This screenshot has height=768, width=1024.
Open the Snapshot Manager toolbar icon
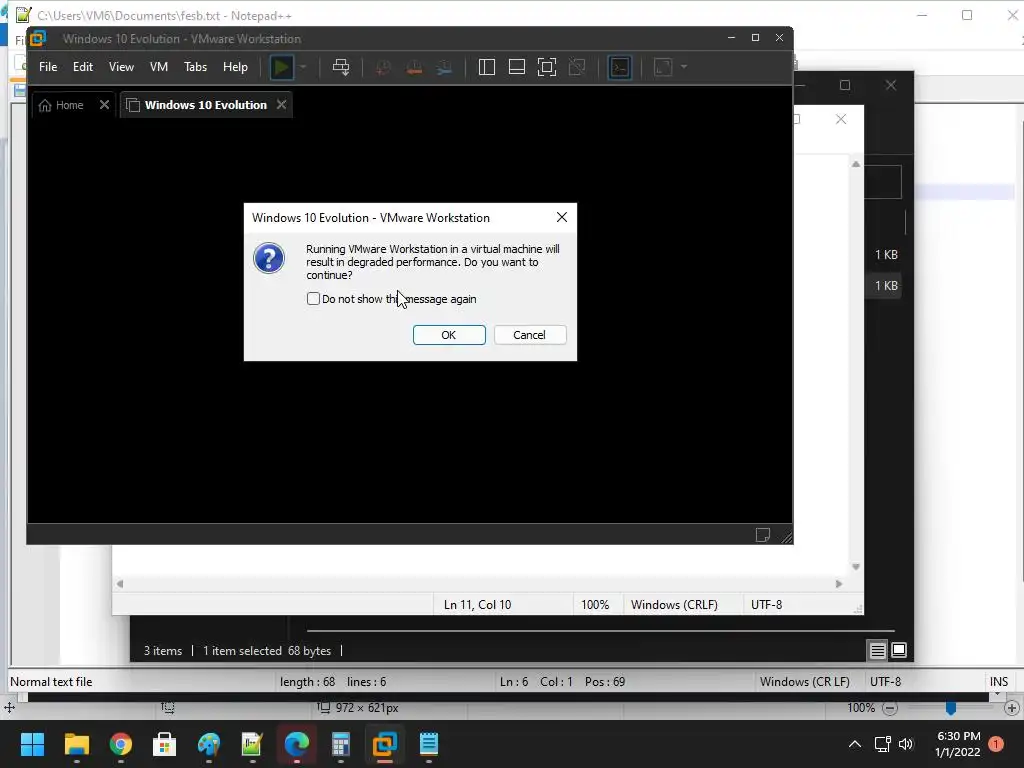tap(444, 67)
